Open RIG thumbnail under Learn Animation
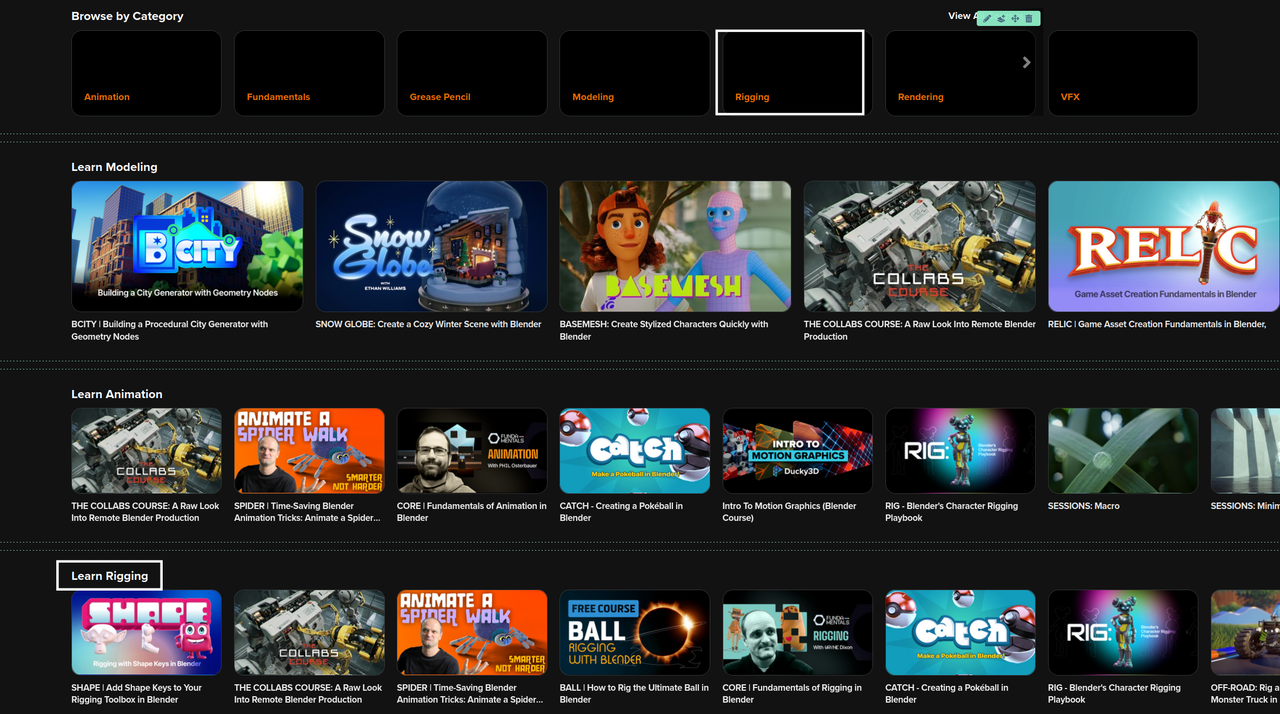This screenshot has height=714, width=1280. tap(960, 450)
